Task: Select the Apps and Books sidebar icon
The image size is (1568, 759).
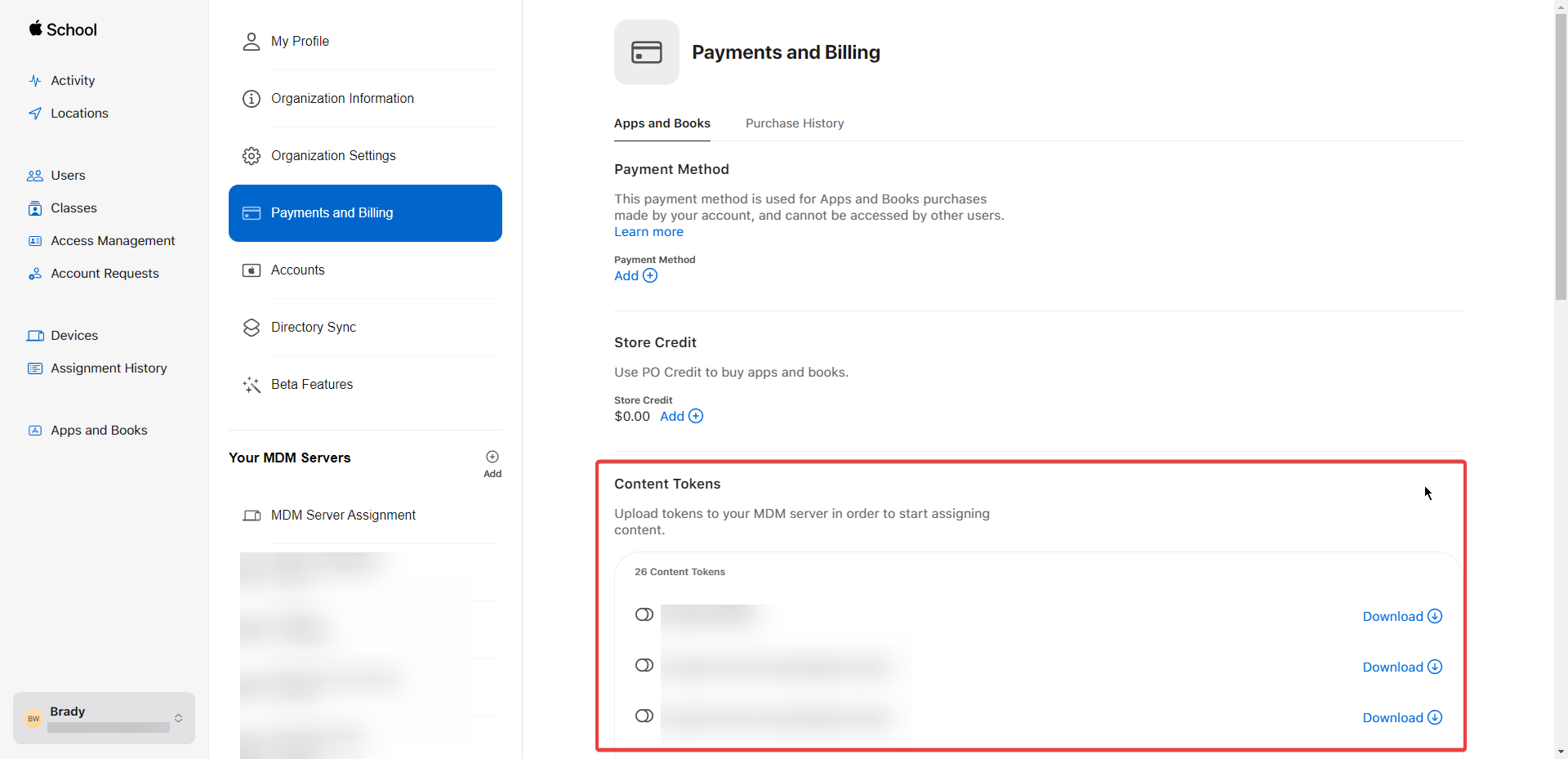Action: pyautogui.click(x=34, y=430)
